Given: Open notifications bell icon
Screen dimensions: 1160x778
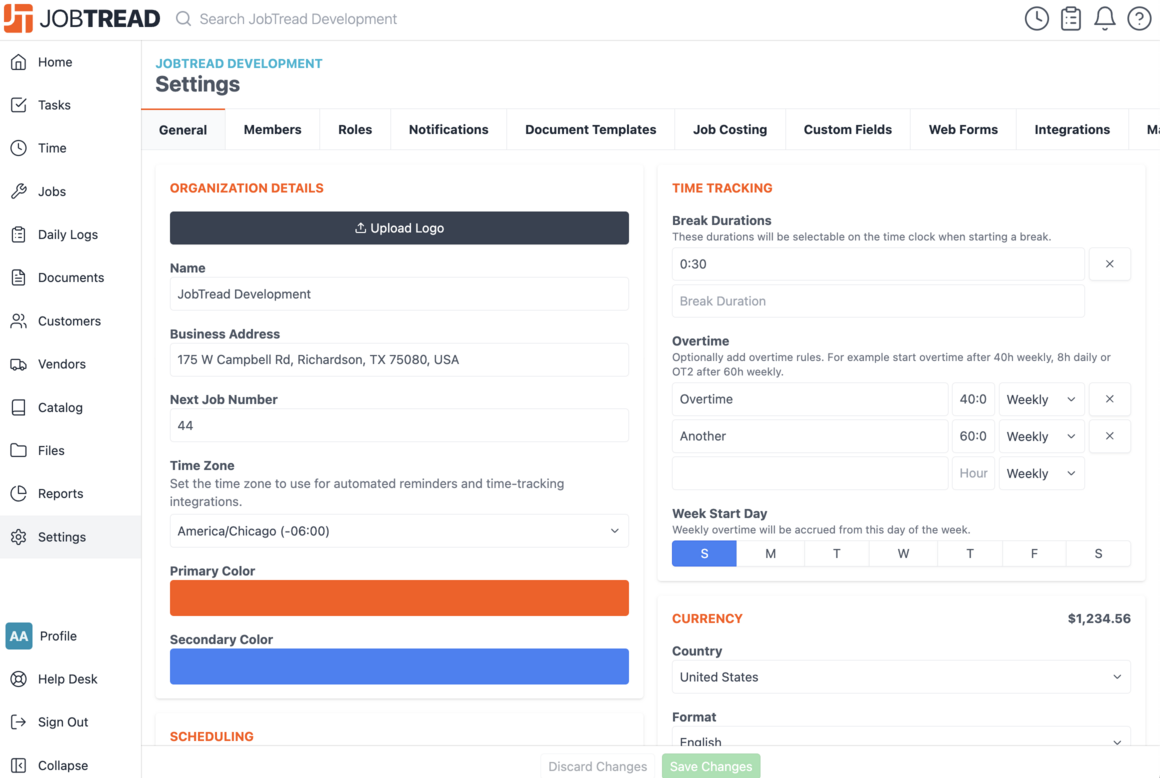Looking at the screenshot, I should pos(1105,18).
